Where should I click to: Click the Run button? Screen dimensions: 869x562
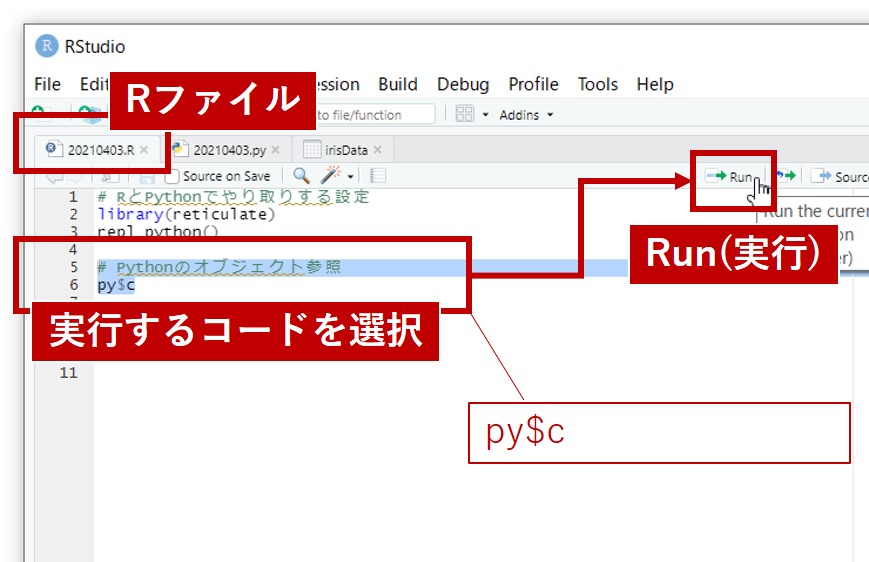tap(730, 176)
